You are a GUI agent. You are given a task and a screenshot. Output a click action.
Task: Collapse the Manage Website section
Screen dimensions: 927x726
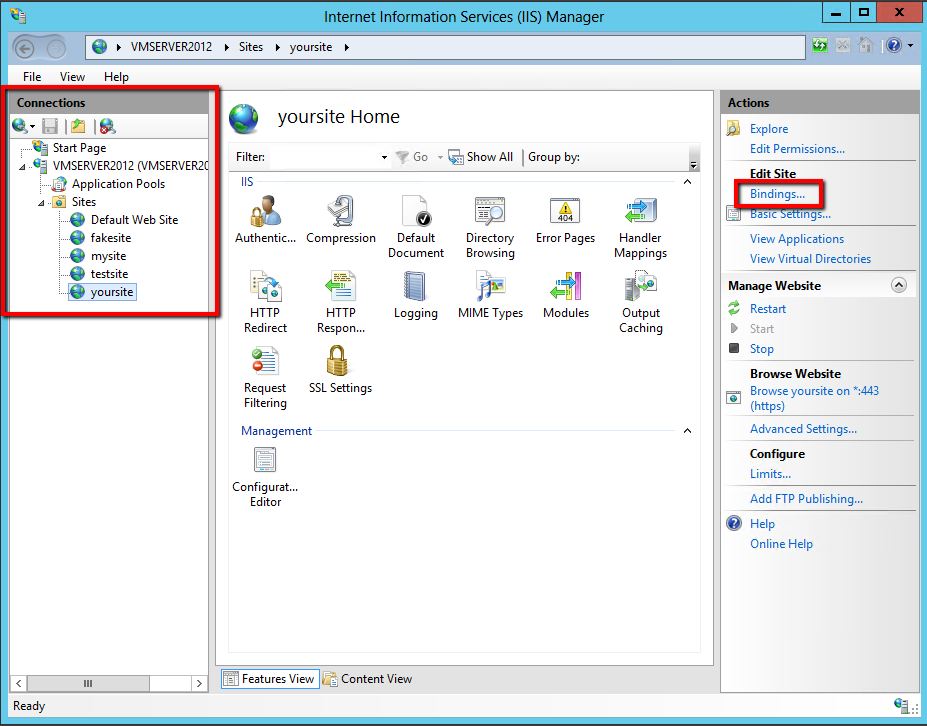898,285
